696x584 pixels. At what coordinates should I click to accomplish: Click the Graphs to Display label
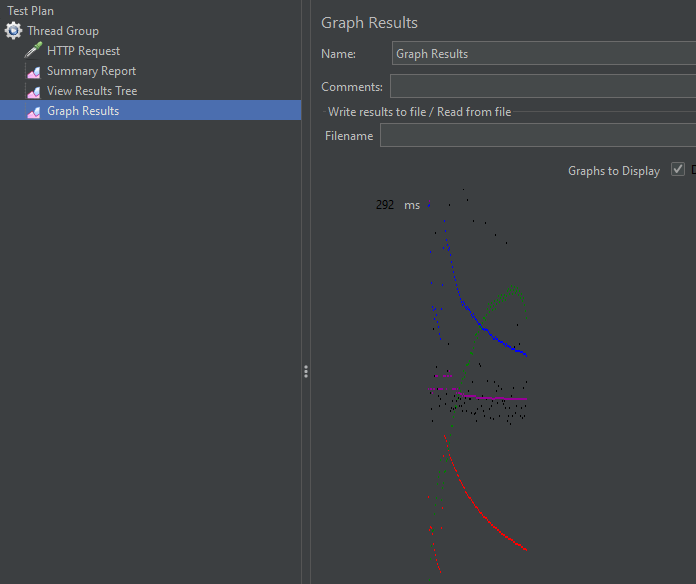pyautogui.click(x=614, y=171)
